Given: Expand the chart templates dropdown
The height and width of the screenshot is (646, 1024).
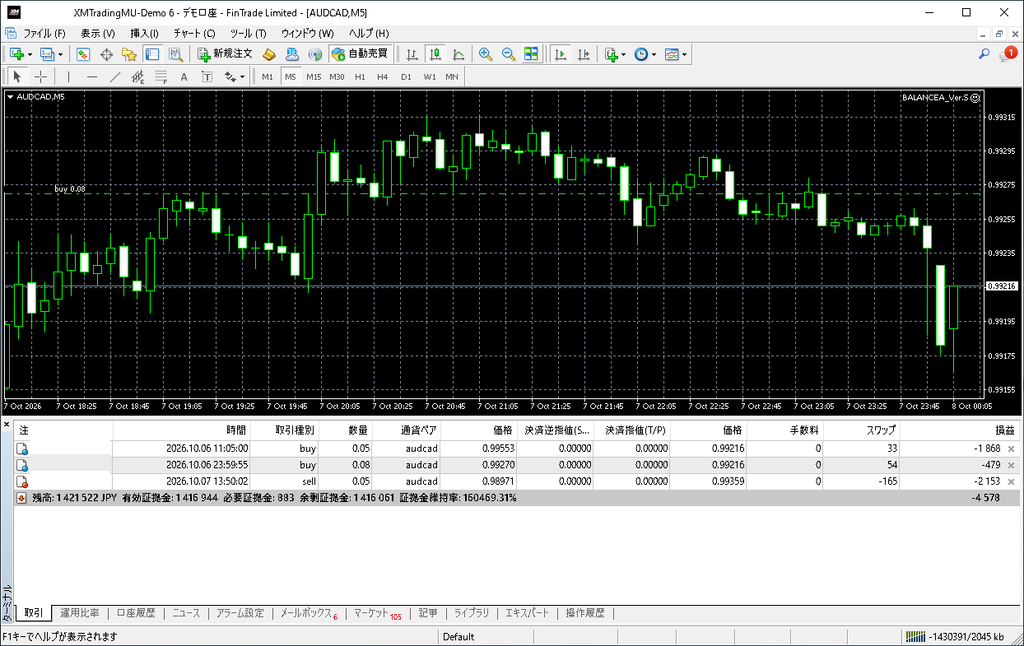Looking at the screenshot, I should pyautogui.click(x=684, y=54).
